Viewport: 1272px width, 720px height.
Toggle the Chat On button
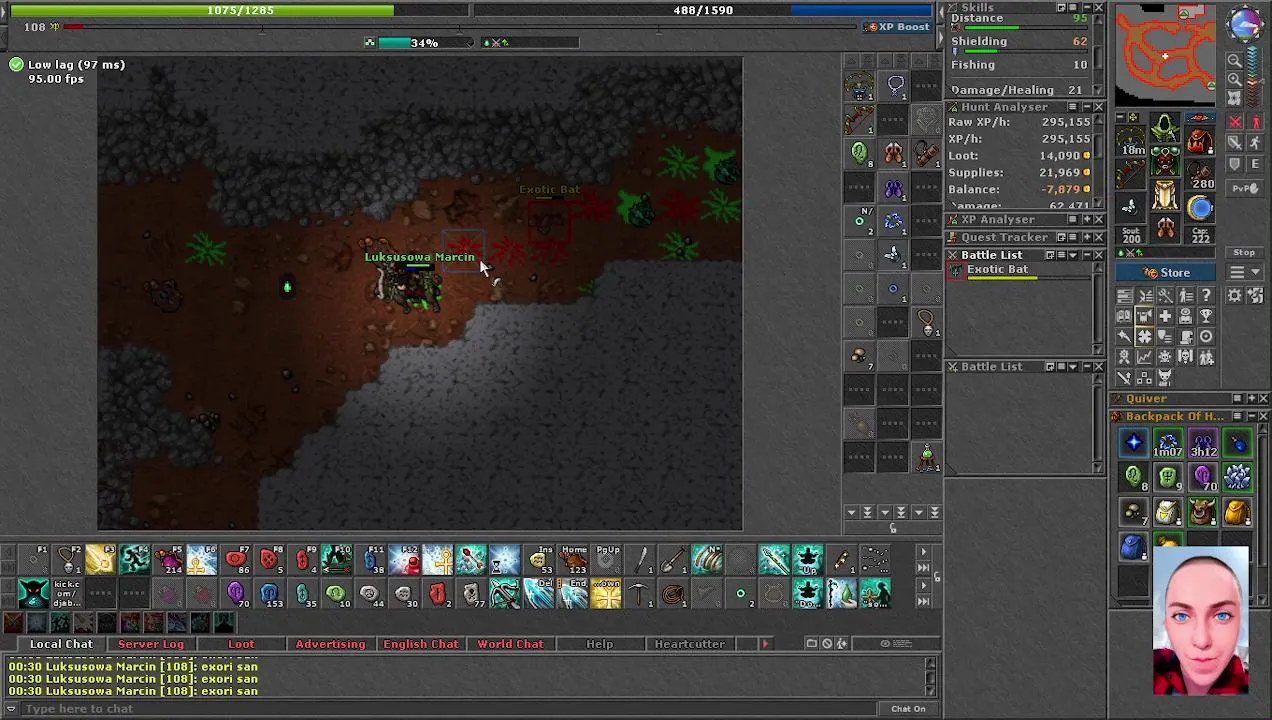pos(908,709)
